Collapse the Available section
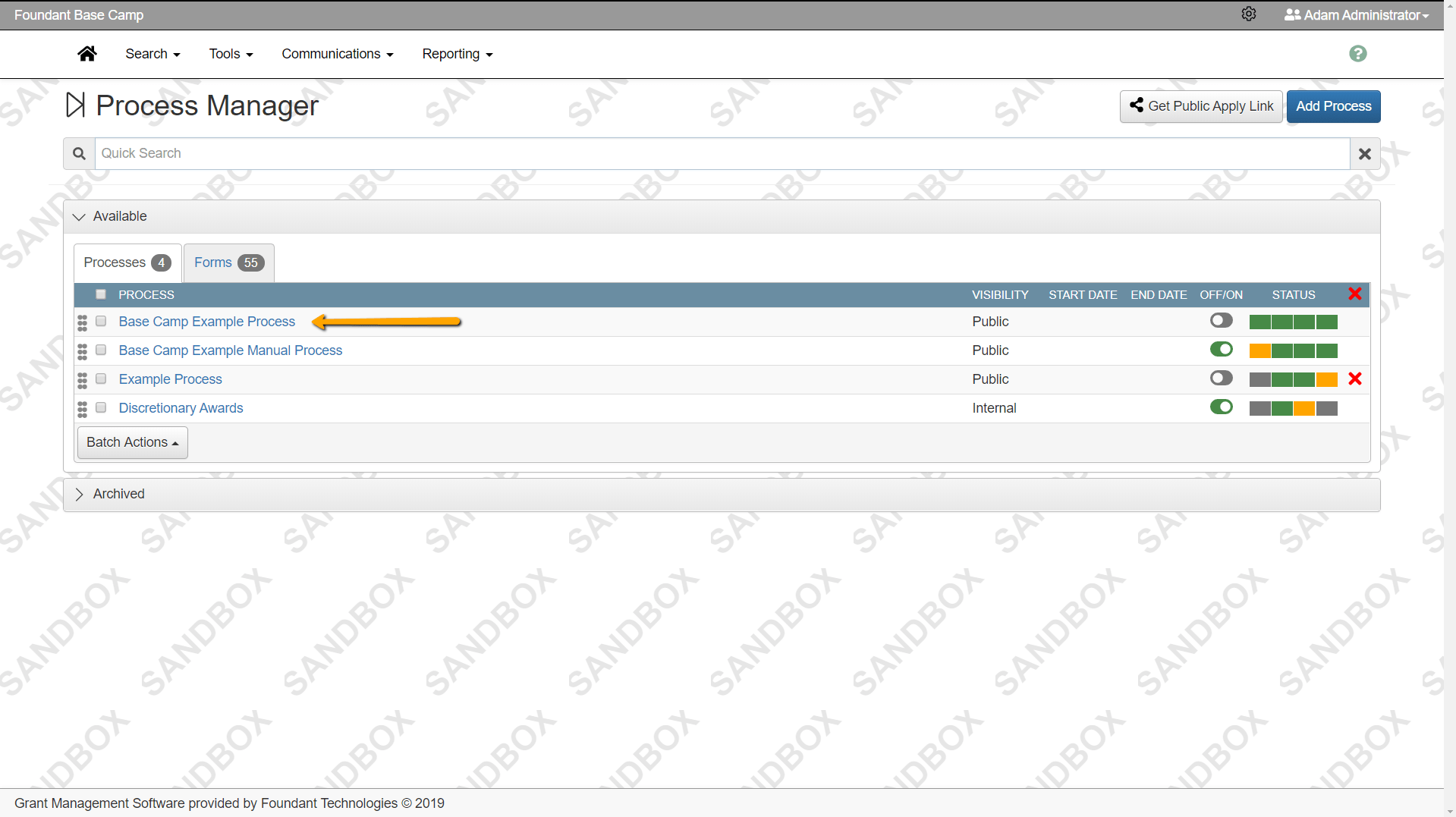The image size is (1456, 817). pyautogui.click(x=722, y=217)
